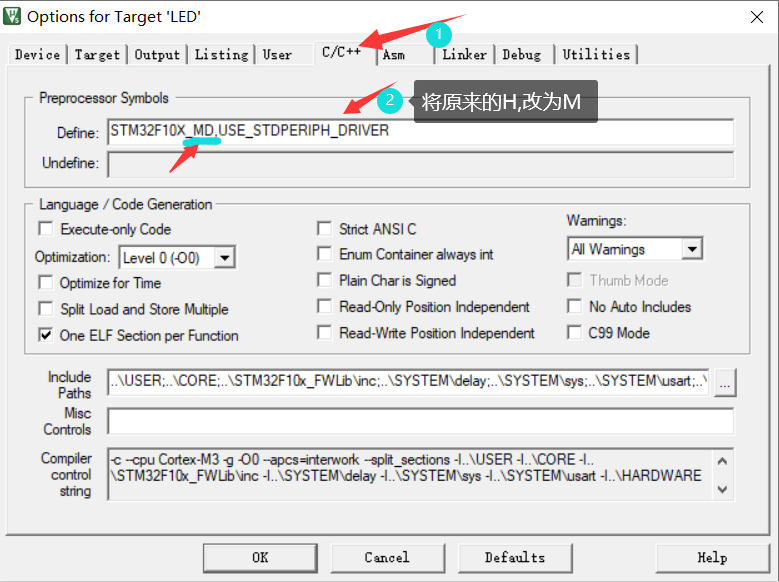Toggle Enum Container always int
Viewport: 779px width, 582px height.
tap(324, 254)
